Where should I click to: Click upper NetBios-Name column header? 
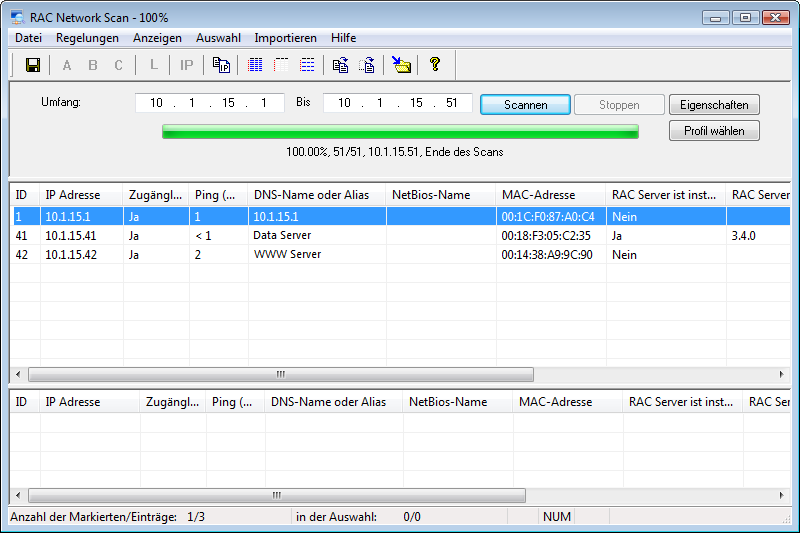click(441, 195)
